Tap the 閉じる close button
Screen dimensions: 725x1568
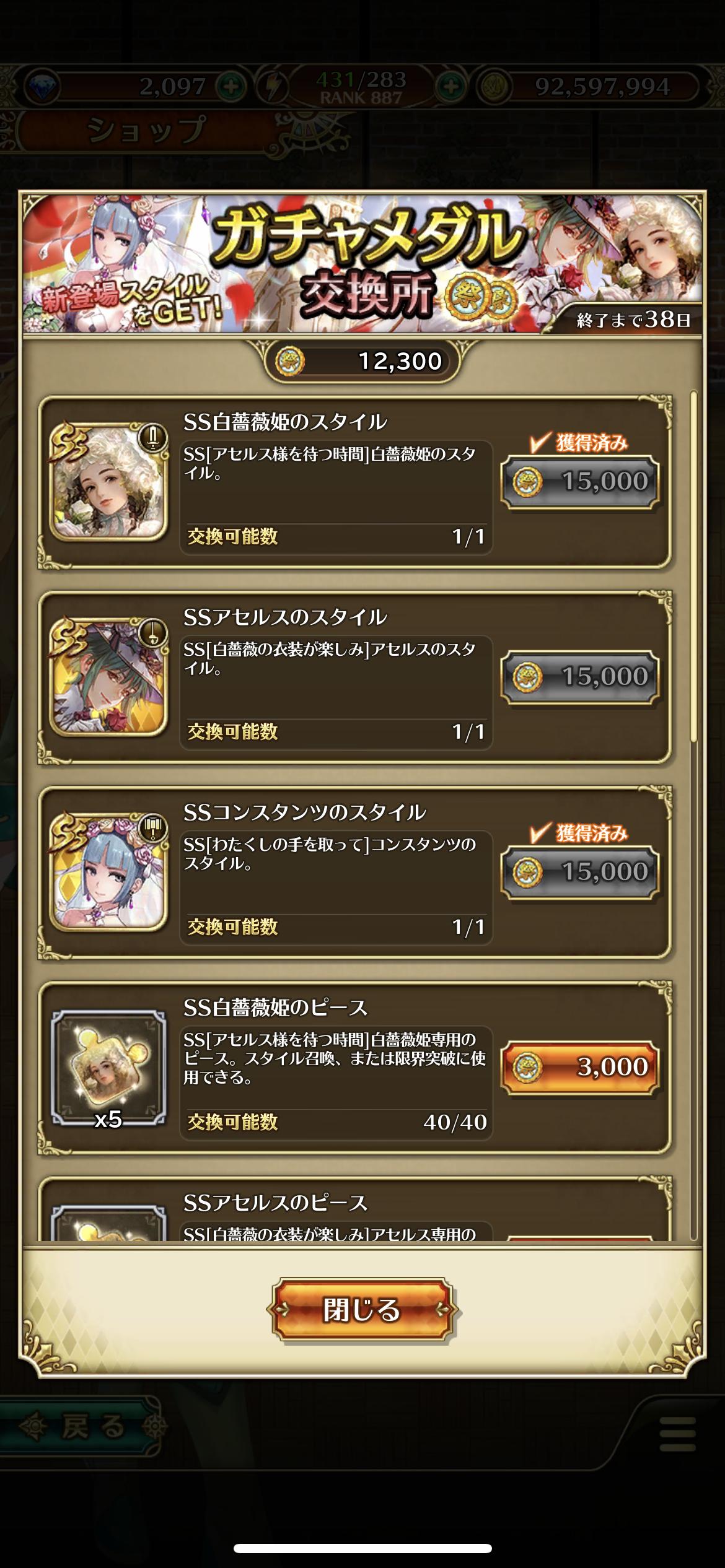(362, 1310)
